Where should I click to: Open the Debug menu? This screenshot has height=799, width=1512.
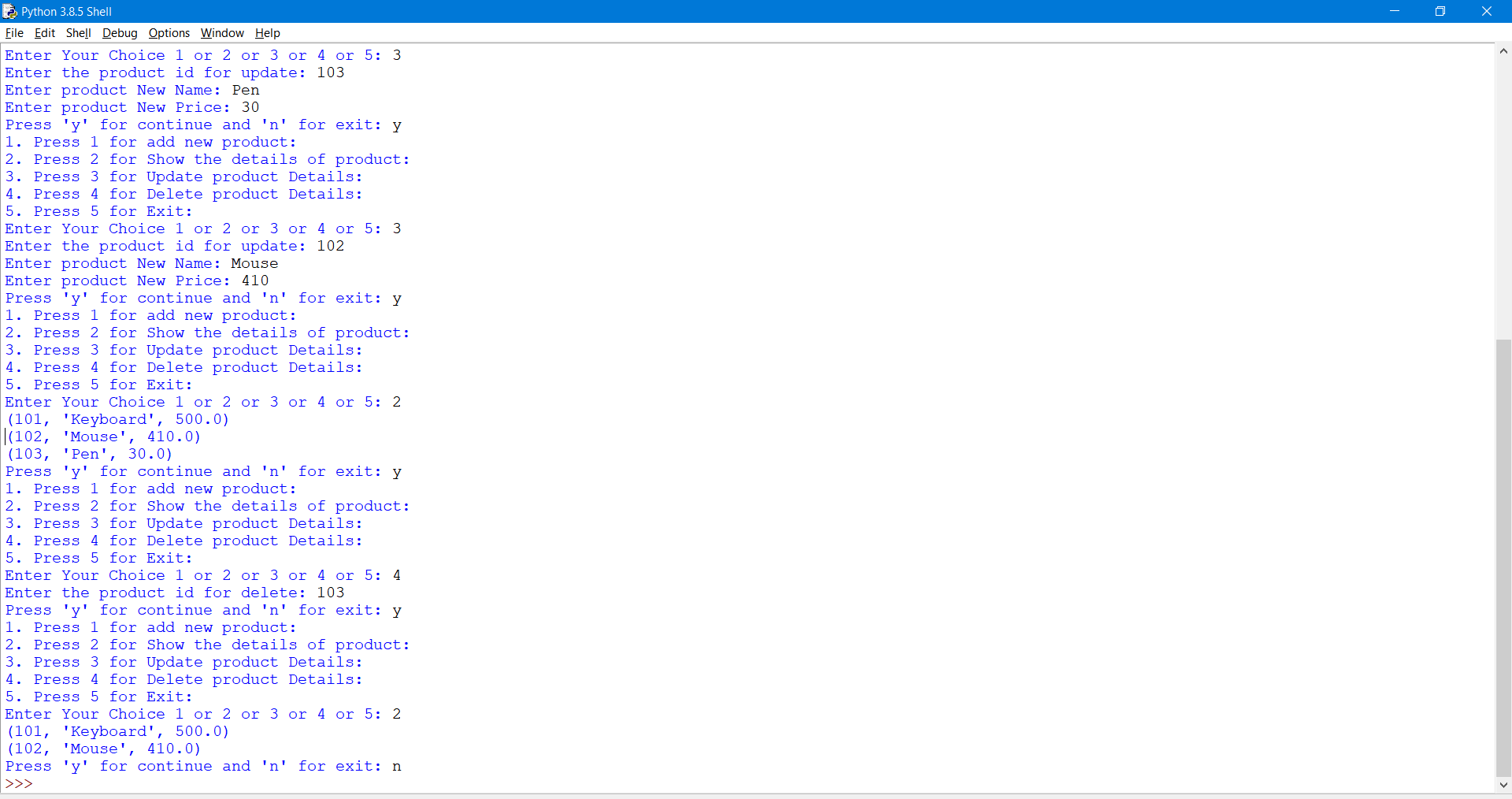tap(119, 33)
